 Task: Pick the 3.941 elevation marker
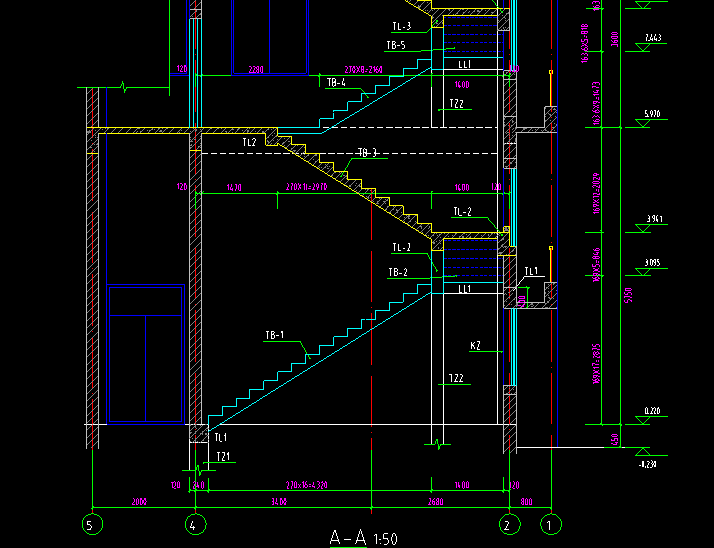pos(653,219)
